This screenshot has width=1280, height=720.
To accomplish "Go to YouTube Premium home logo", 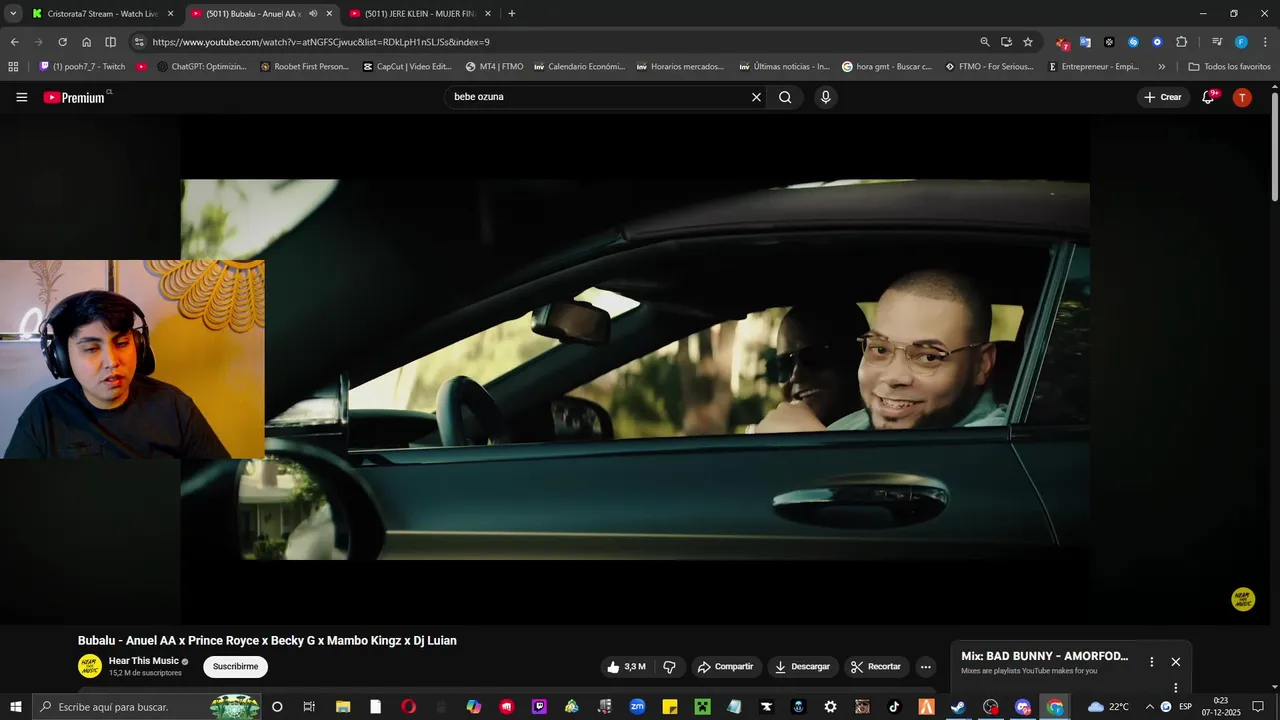I will click(76, 97).
